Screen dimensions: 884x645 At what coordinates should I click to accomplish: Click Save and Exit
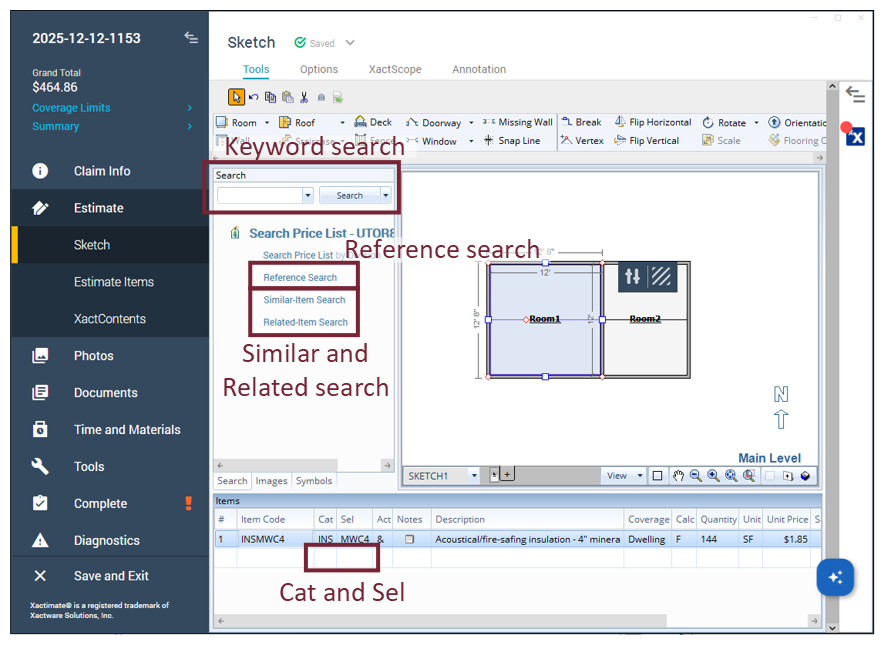[110, 576]
